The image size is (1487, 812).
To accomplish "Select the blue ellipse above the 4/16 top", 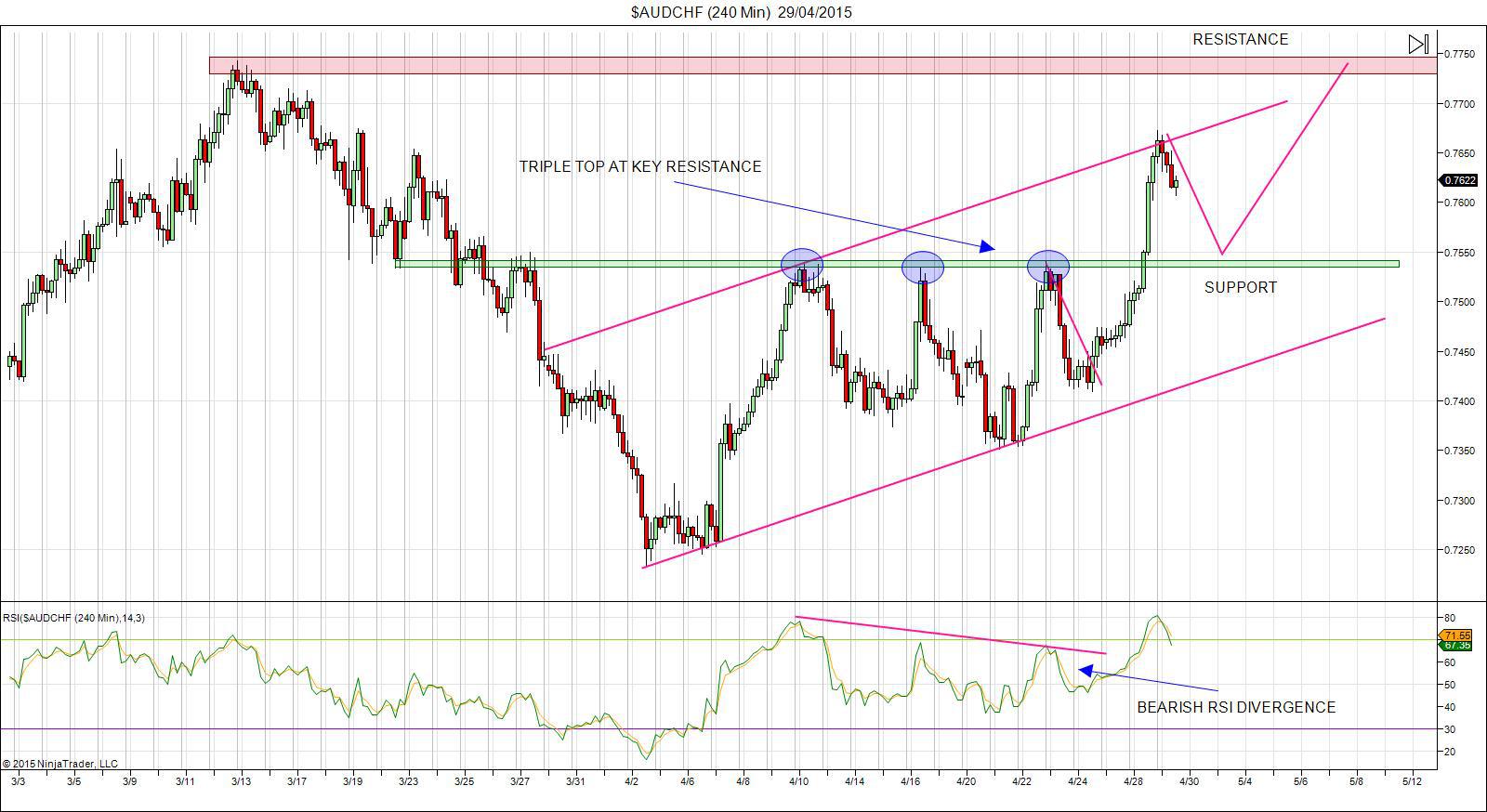I will point(923,268).
